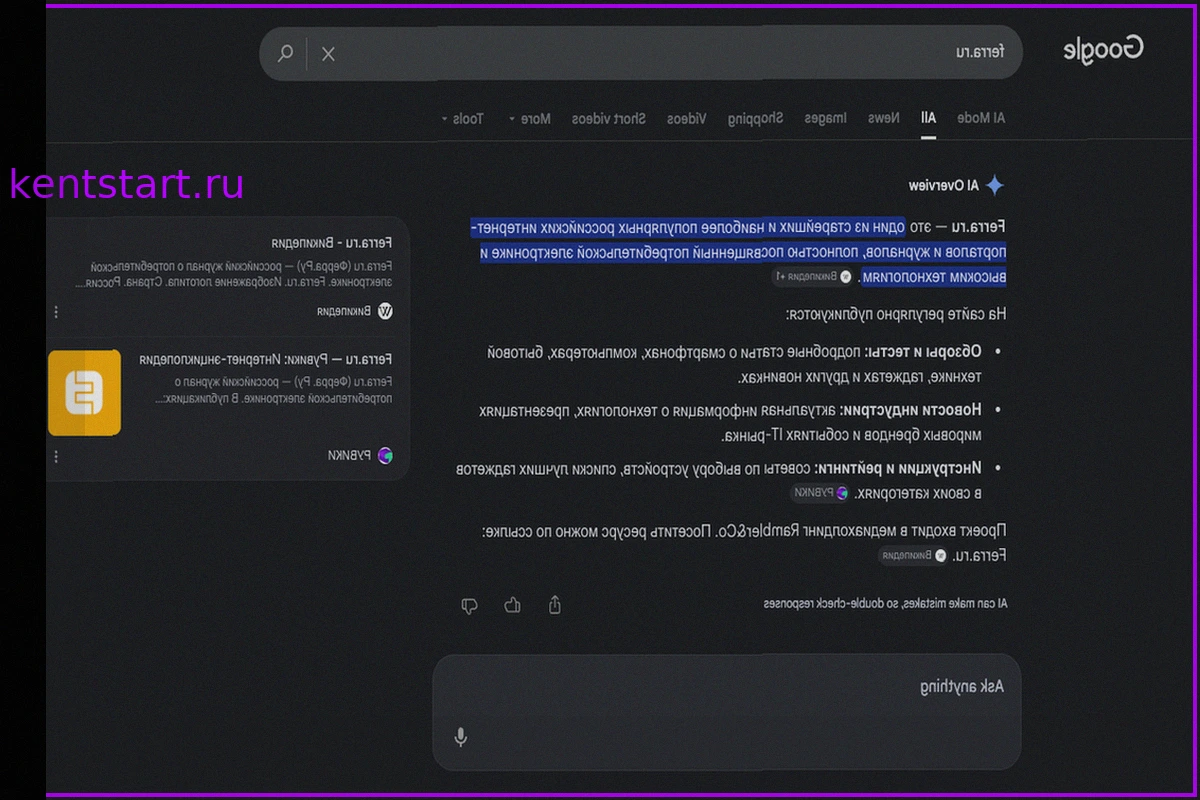Screen dimensions: 1200x800
Task: Click the magnifier search icon in search bar
Action: [x=286, y=53]
